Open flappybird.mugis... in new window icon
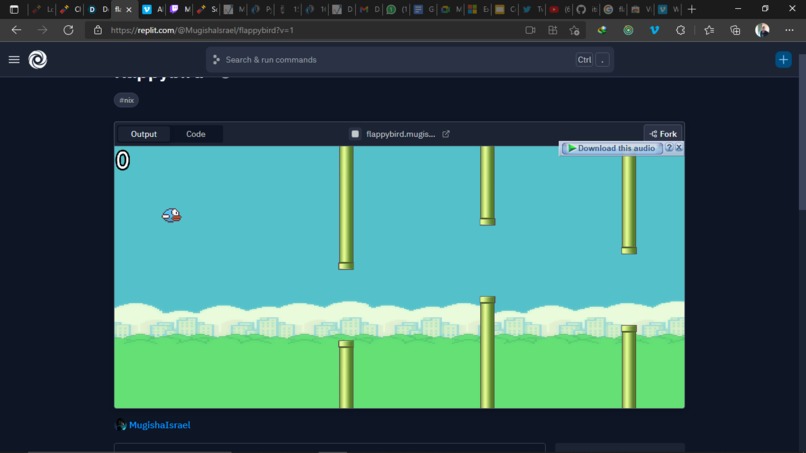806x453 pixels. pyautogui.click(x=446, y=134)
